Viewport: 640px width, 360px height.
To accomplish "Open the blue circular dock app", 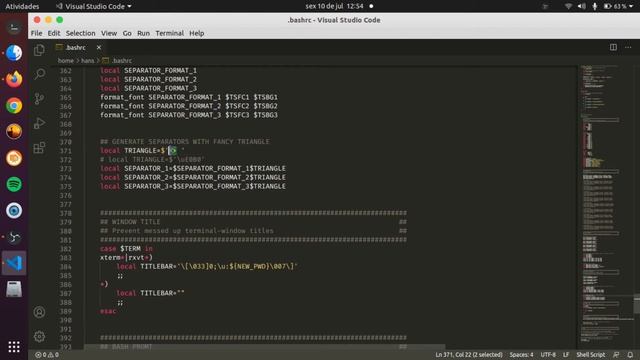I will click(14, 211).
